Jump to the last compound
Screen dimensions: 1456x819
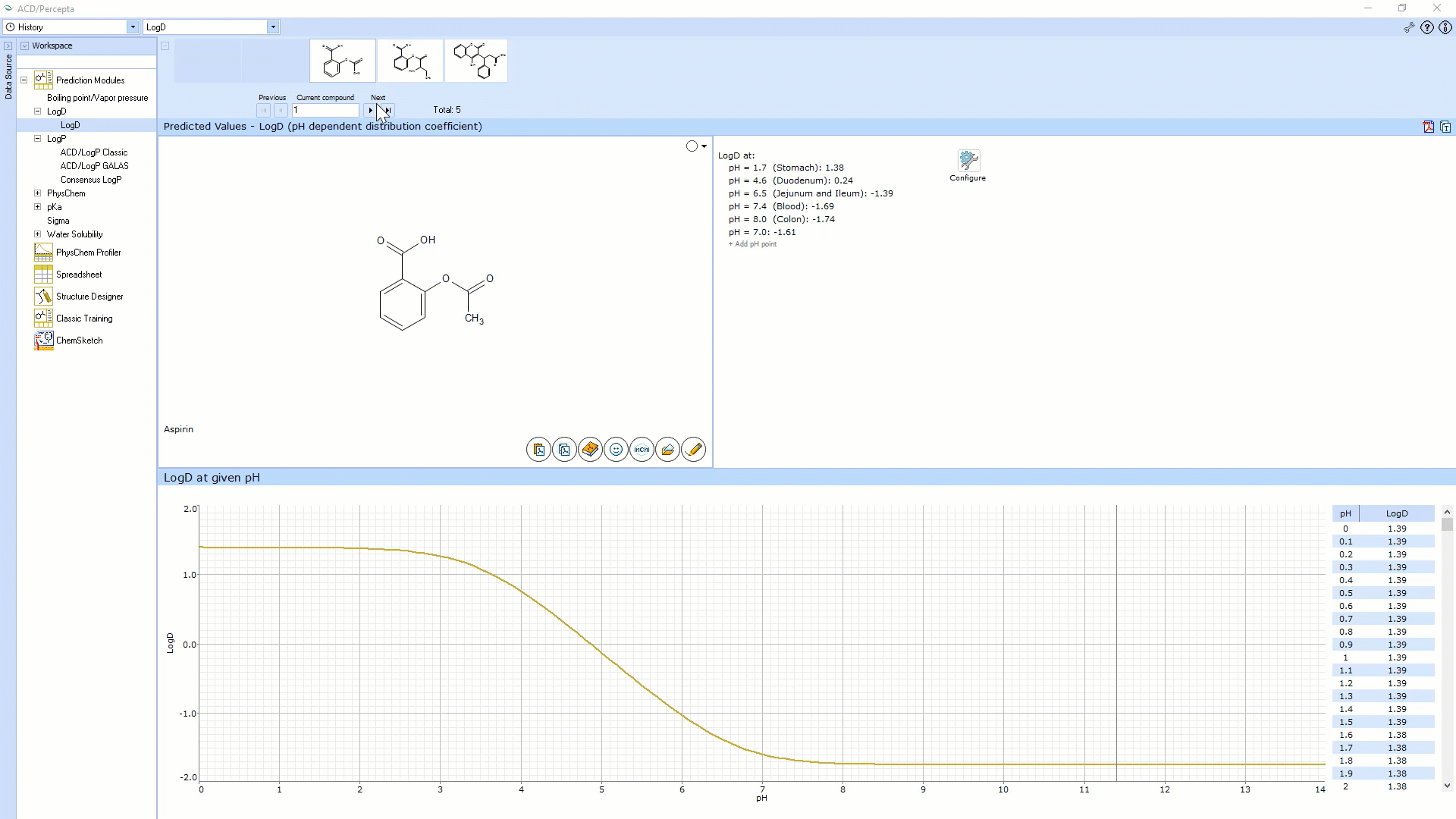click(388, 111)
